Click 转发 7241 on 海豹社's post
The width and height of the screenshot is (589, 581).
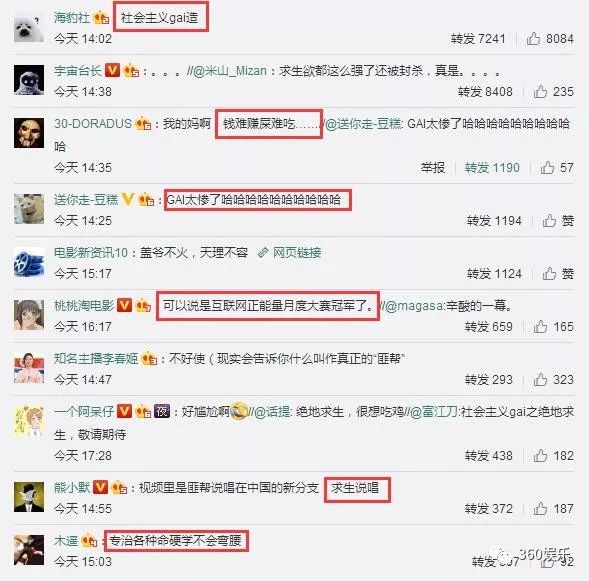(478, 38)
